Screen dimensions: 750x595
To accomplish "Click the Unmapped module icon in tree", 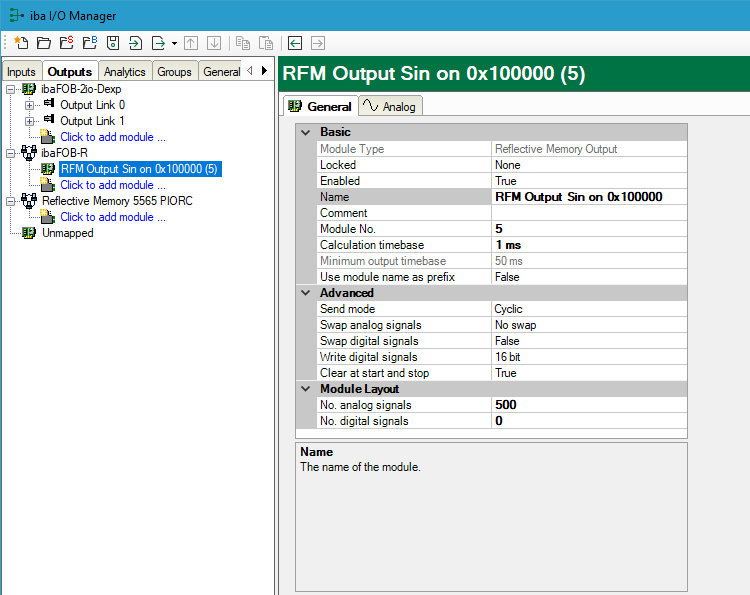I will (x=29, y=233).
